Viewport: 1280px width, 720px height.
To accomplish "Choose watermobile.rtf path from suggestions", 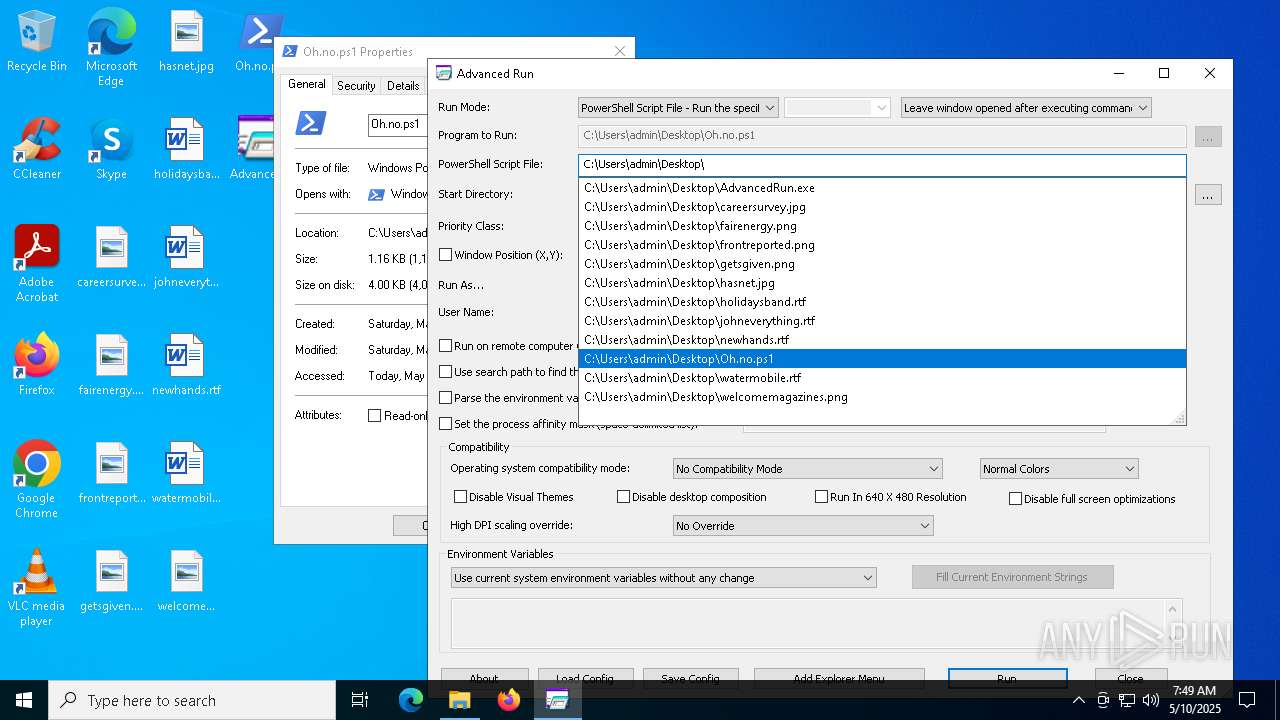I will coord(882,378).
